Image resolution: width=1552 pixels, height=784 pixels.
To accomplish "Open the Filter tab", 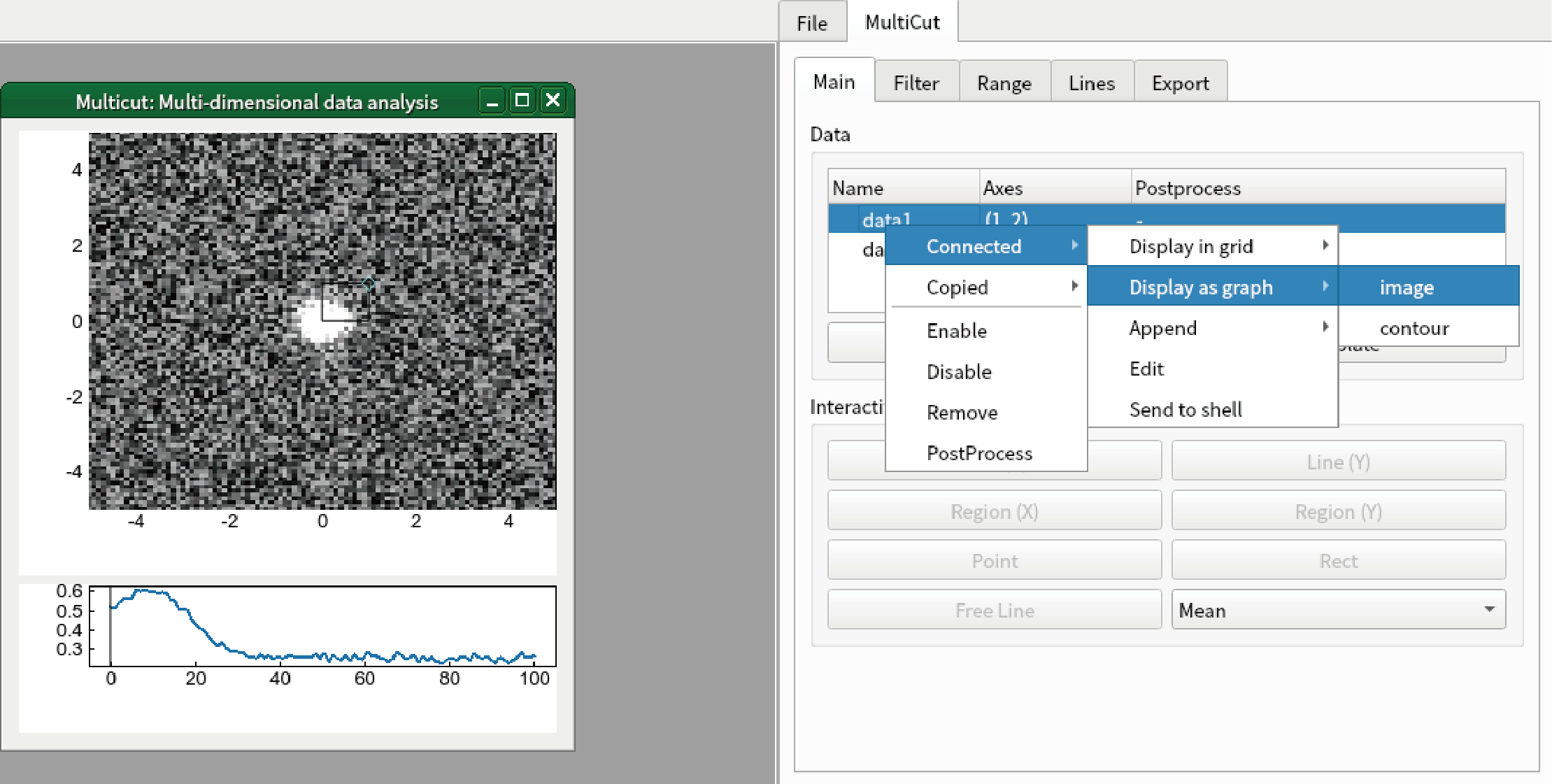I will (916, 83).
